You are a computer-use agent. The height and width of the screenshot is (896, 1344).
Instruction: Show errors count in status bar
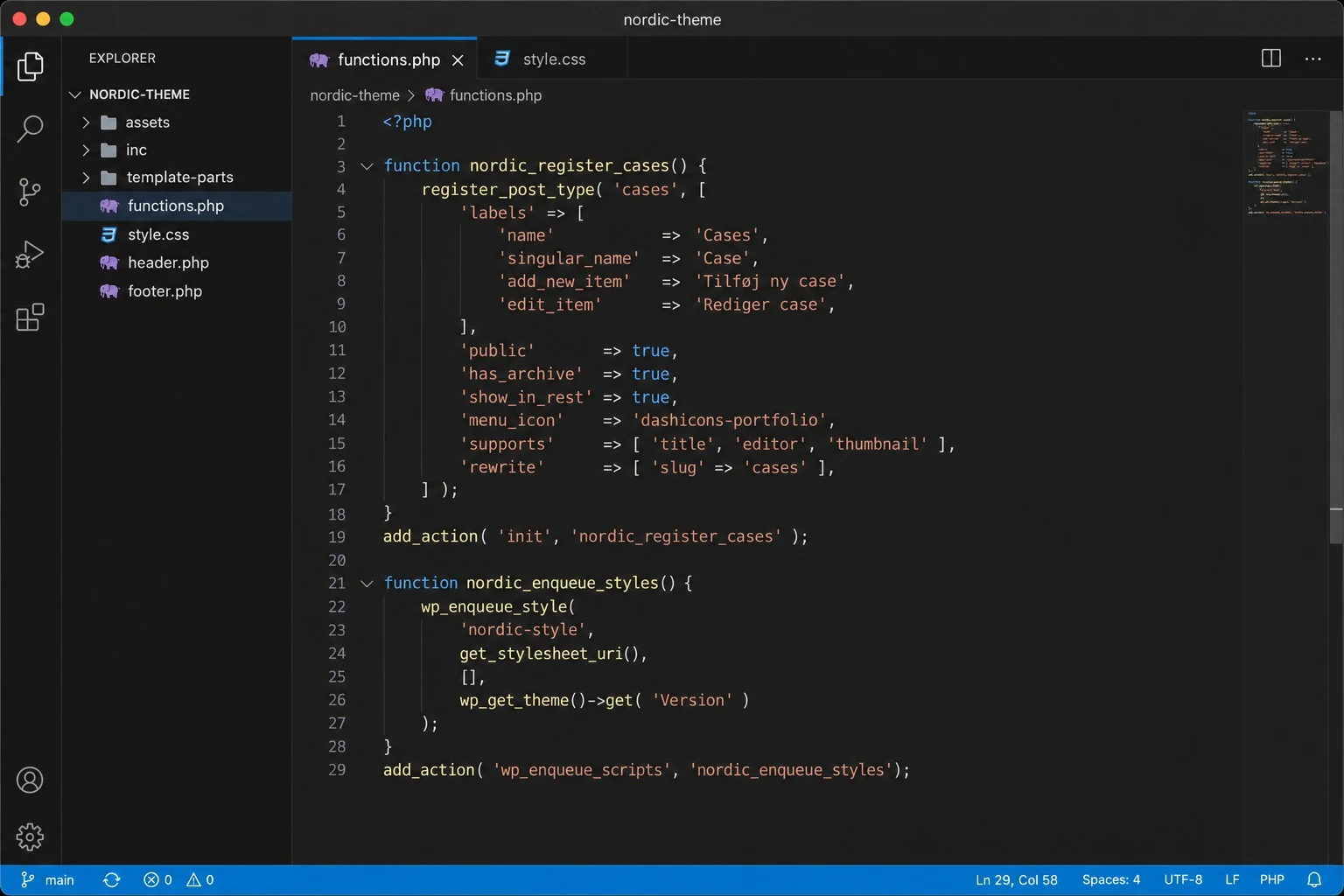[x=157, y=880]
